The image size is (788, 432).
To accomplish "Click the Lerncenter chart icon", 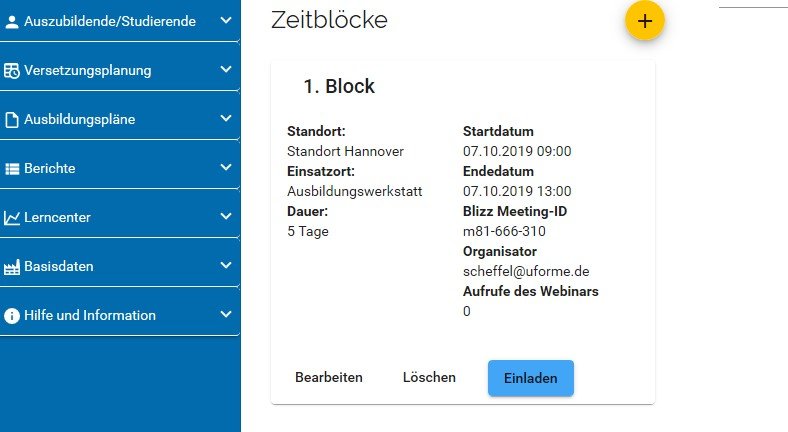I will (x=12, y=218).
